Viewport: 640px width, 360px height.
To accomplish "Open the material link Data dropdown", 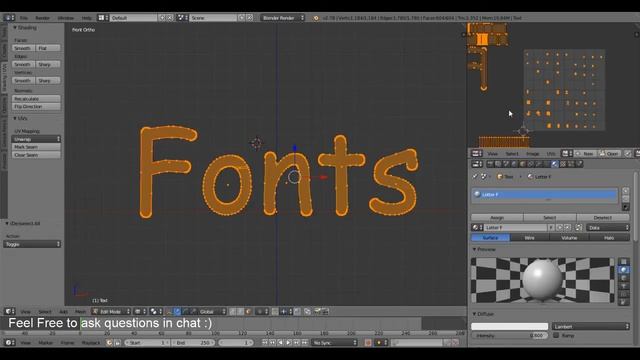I will point(608,227).
